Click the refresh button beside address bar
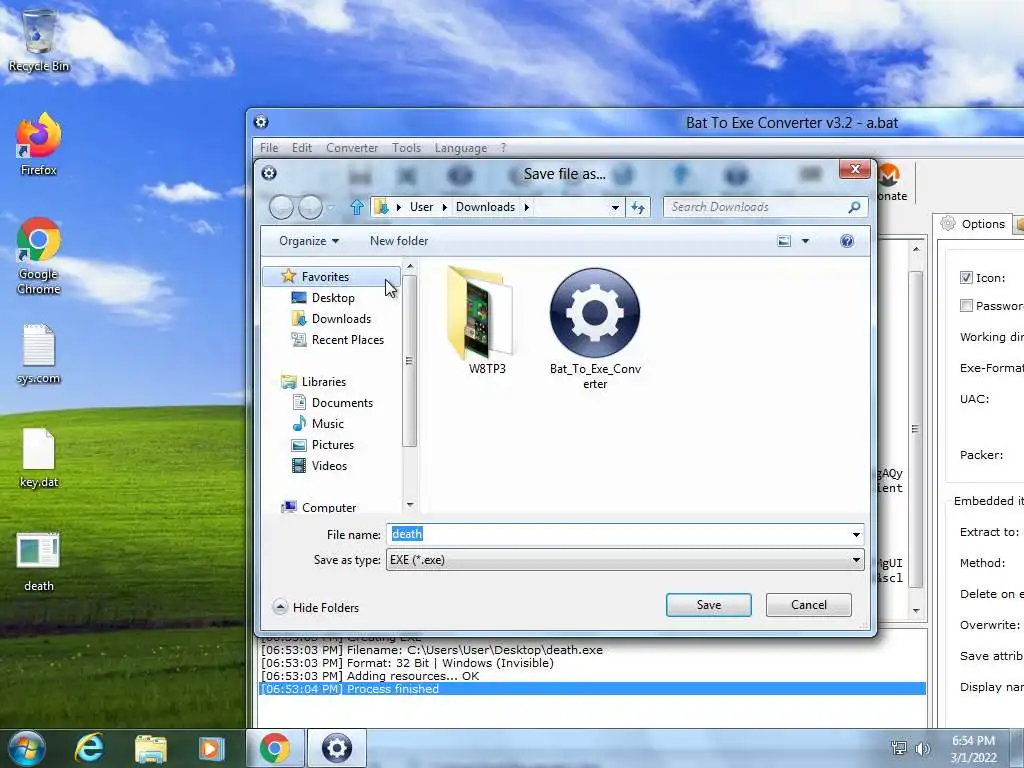1024x768 pixels. (x=638, y=207)
